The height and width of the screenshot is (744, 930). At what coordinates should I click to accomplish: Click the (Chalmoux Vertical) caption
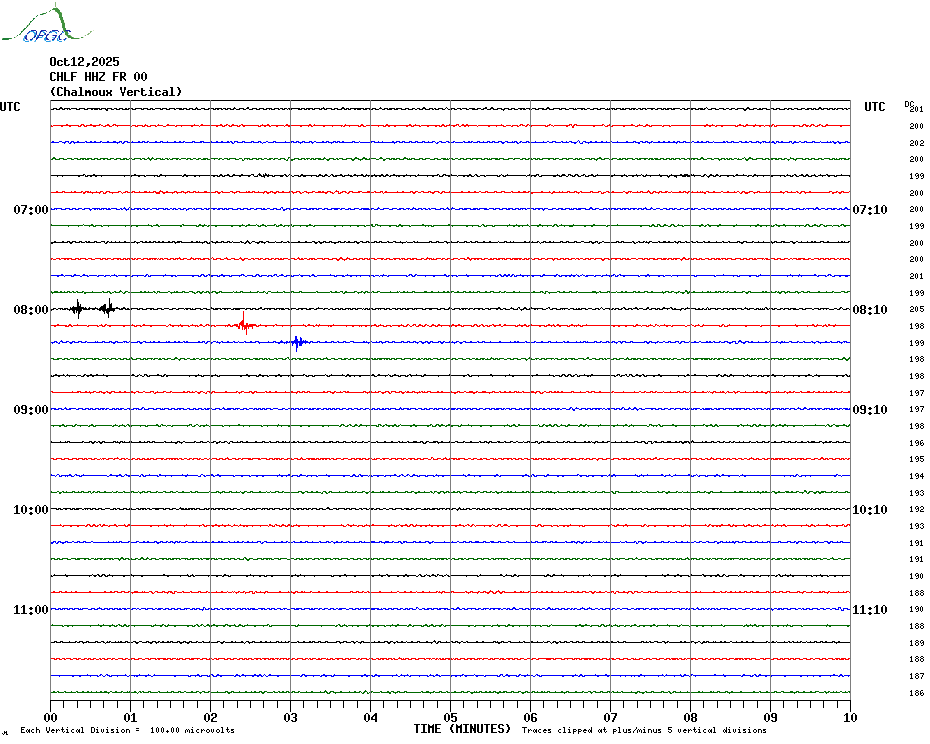click(116, 92)
